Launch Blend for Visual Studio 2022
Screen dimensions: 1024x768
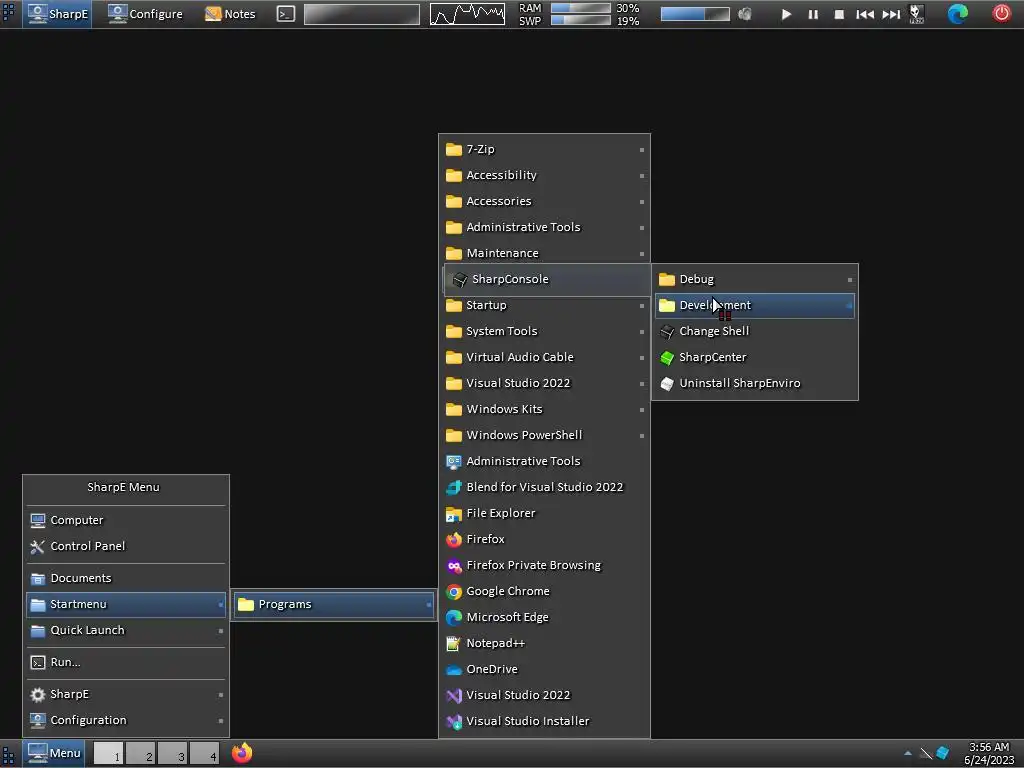545,487
